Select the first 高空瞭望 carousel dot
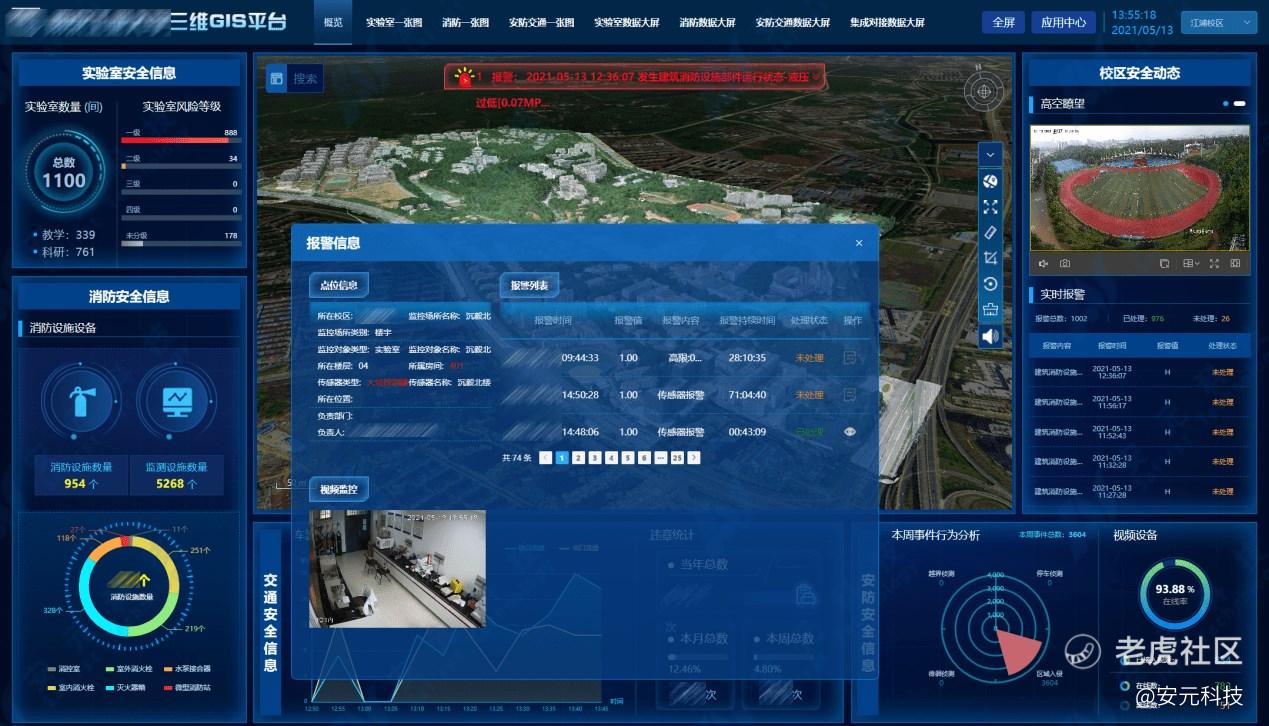1269x726 pixels. point(1226,103)
